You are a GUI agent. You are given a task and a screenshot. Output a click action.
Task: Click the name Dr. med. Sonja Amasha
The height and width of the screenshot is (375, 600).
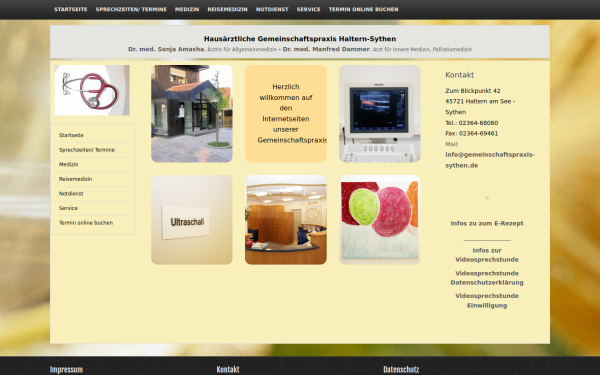(166, 49)
